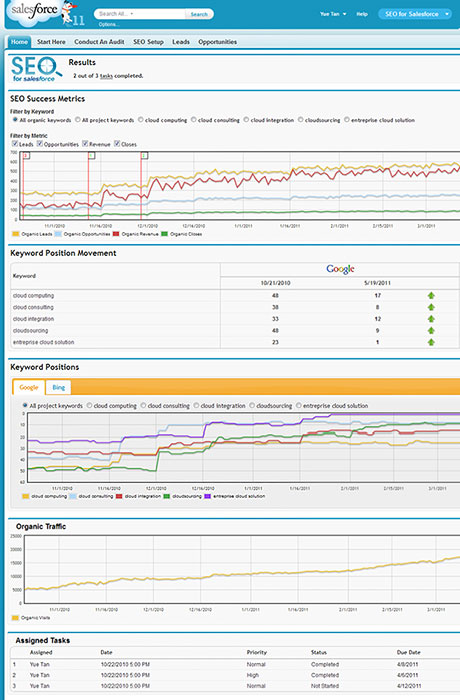460x700 pixels.
Task: Click the Organic Revenue legend swatch
Action: pyautogui.click(x=116, y=234)
